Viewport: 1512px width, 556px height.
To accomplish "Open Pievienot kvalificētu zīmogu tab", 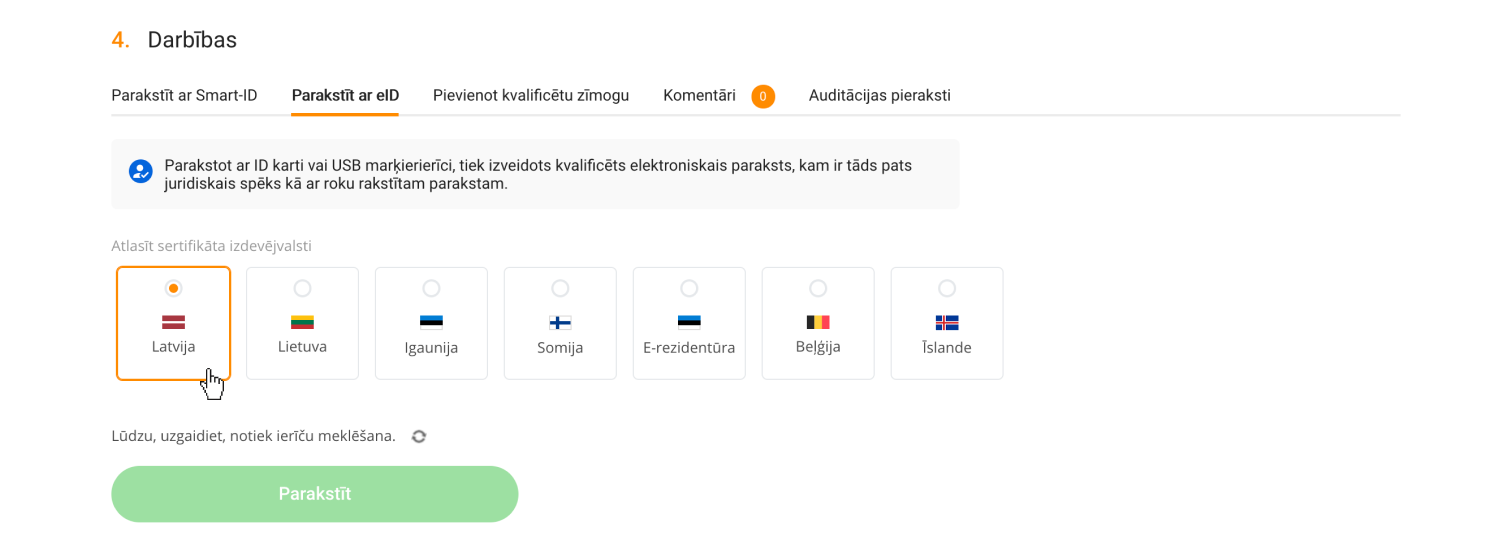I will pyautogui.click(x=531, y=96).
